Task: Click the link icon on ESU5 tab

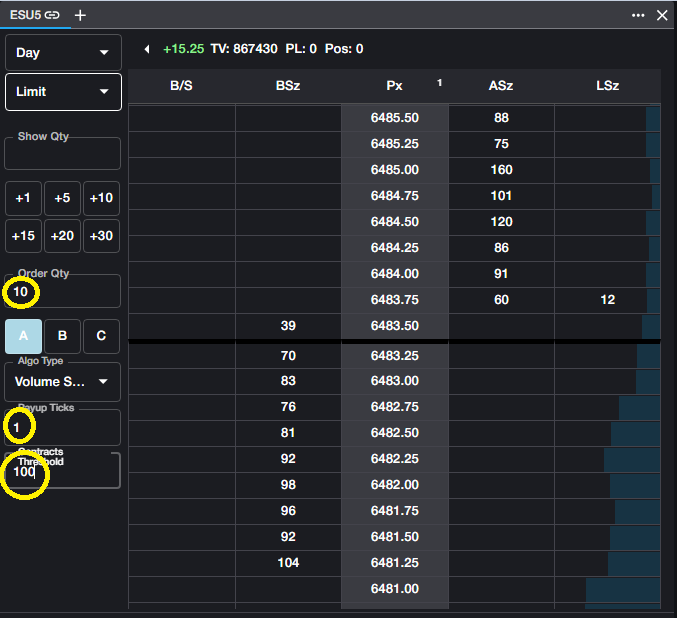Action: coord(52,15)
